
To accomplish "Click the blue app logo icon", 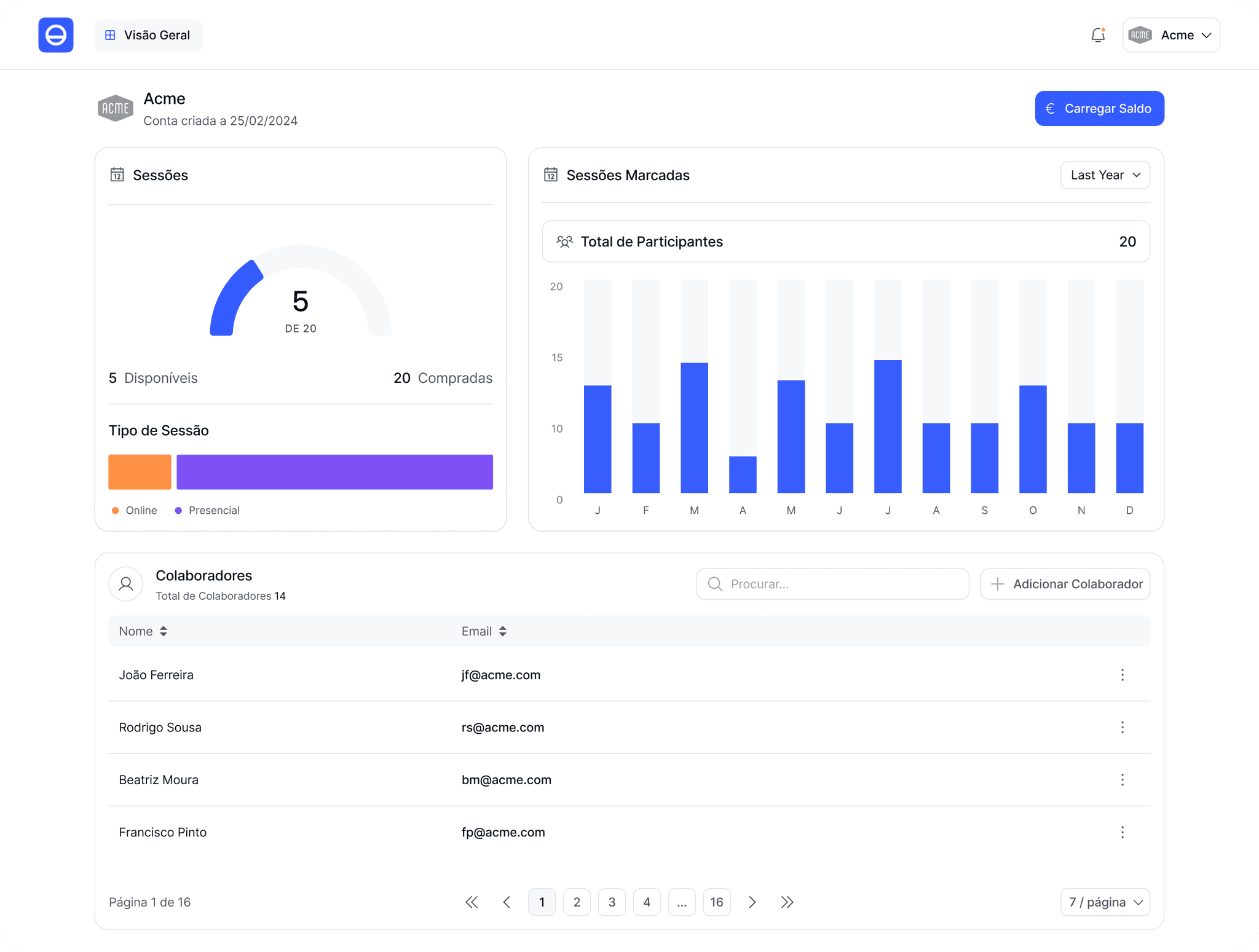I will tap(56, 35).
